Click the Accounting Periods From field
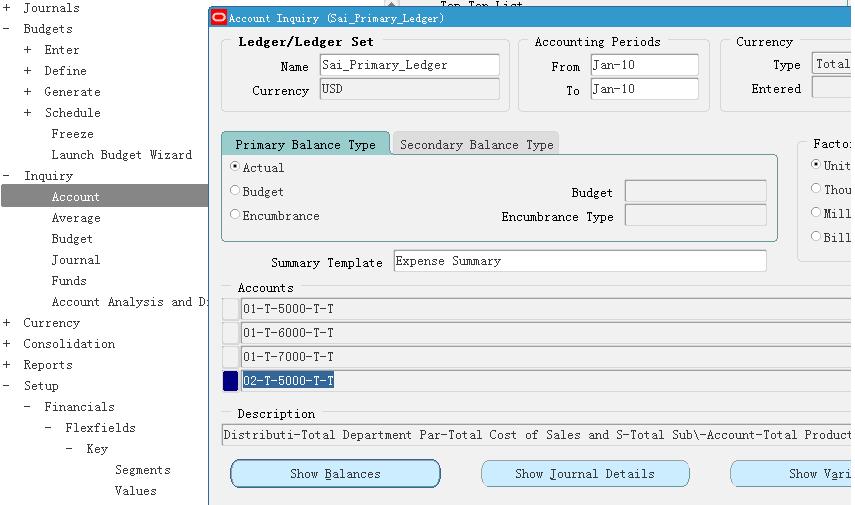 (x=645, y=65)
